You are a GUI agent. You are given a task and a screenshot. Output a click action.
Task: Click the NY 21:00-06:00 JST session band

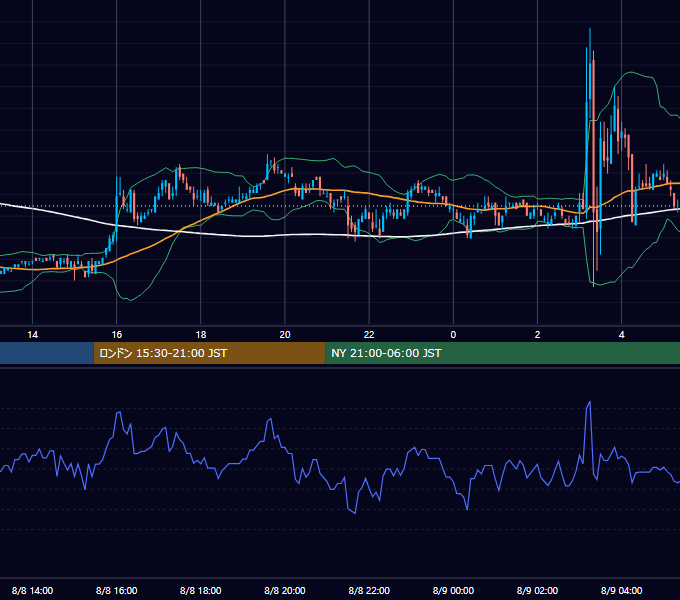[503, 353]
